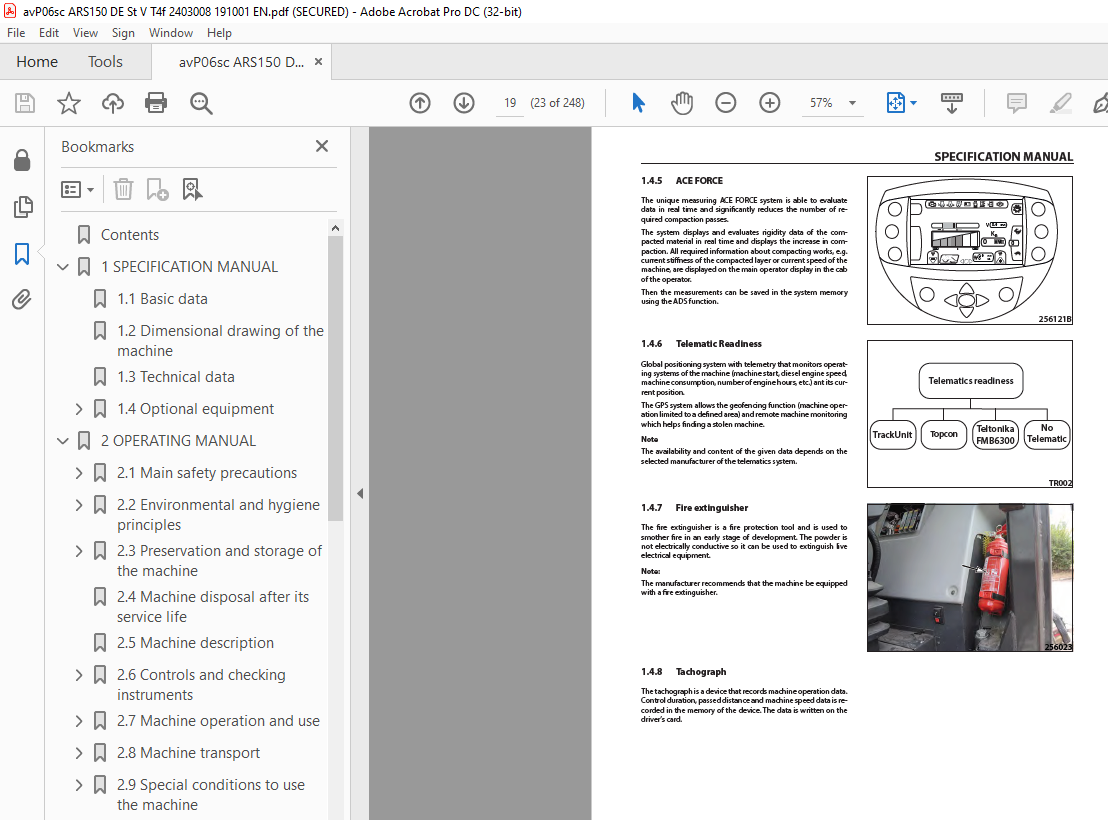This screenshot has width=1108, height=820.
Task: Activate the Selection arrow tool
Action: pos(638,103)
